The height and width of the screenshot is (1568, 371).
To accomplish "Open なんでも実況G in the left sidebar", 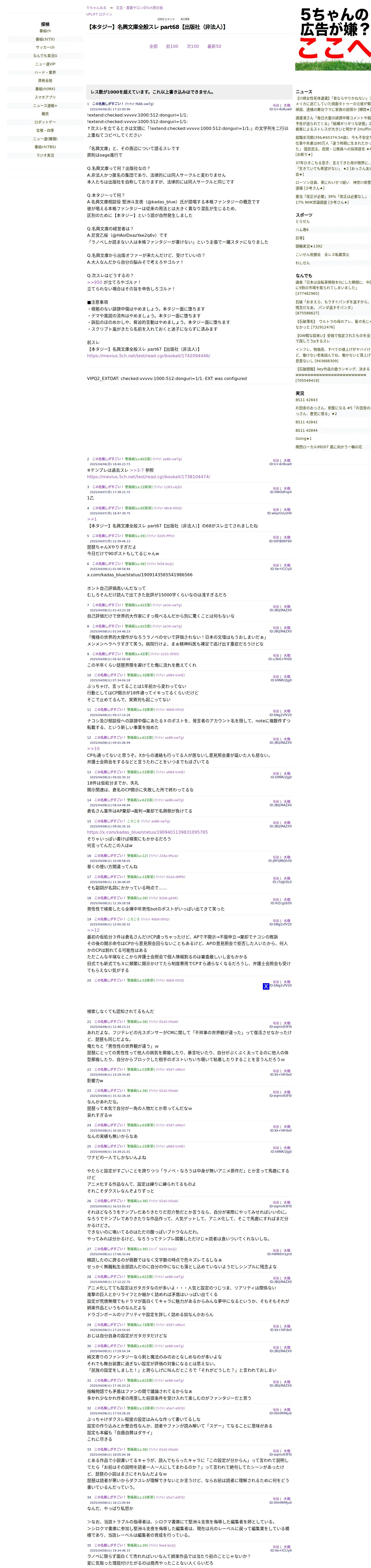I will [45, 55].
